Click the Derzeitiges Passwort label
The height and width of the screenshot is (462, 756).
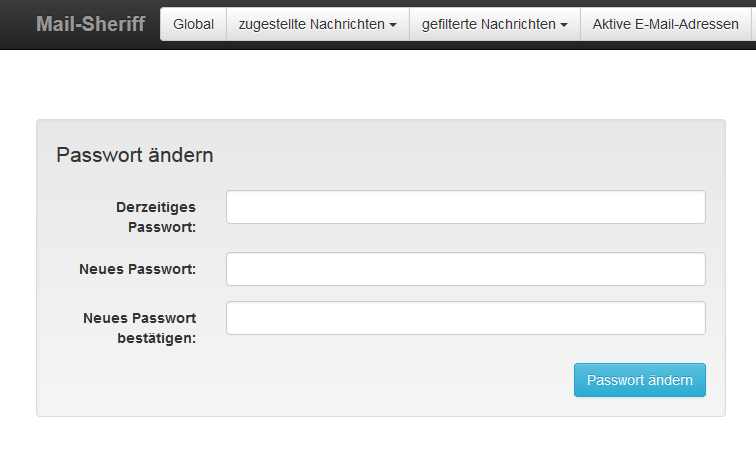coord(156,217)
